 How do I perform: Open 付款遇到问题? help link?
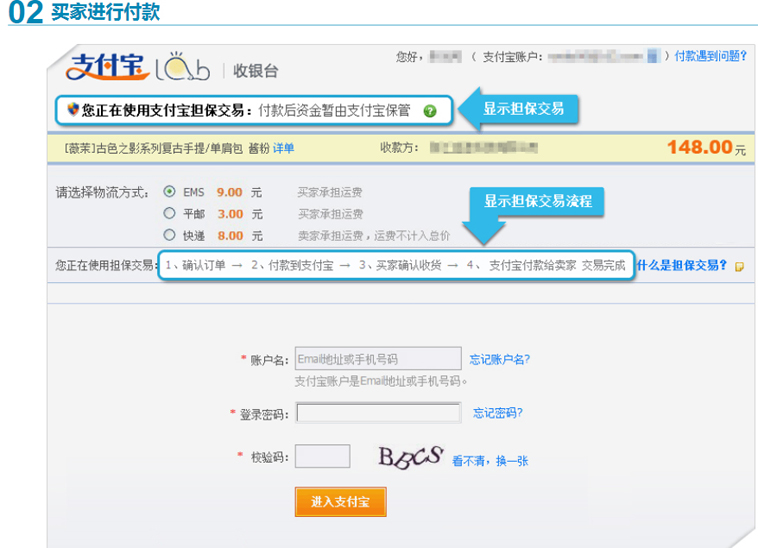[710, 56]
